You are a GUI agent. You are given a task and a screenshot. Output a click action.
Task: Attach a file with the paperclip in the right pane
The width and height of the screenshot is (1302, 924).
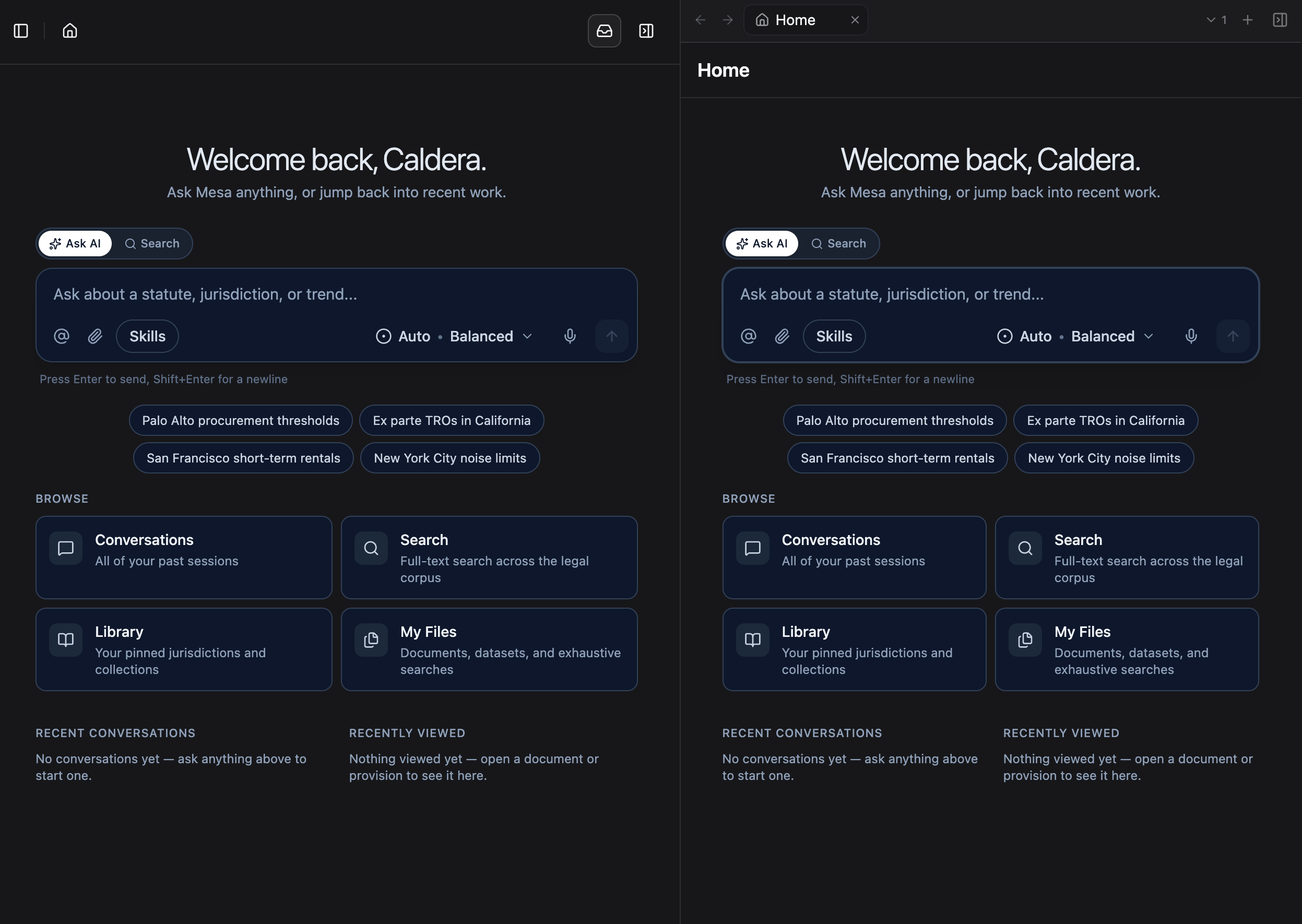782,336
